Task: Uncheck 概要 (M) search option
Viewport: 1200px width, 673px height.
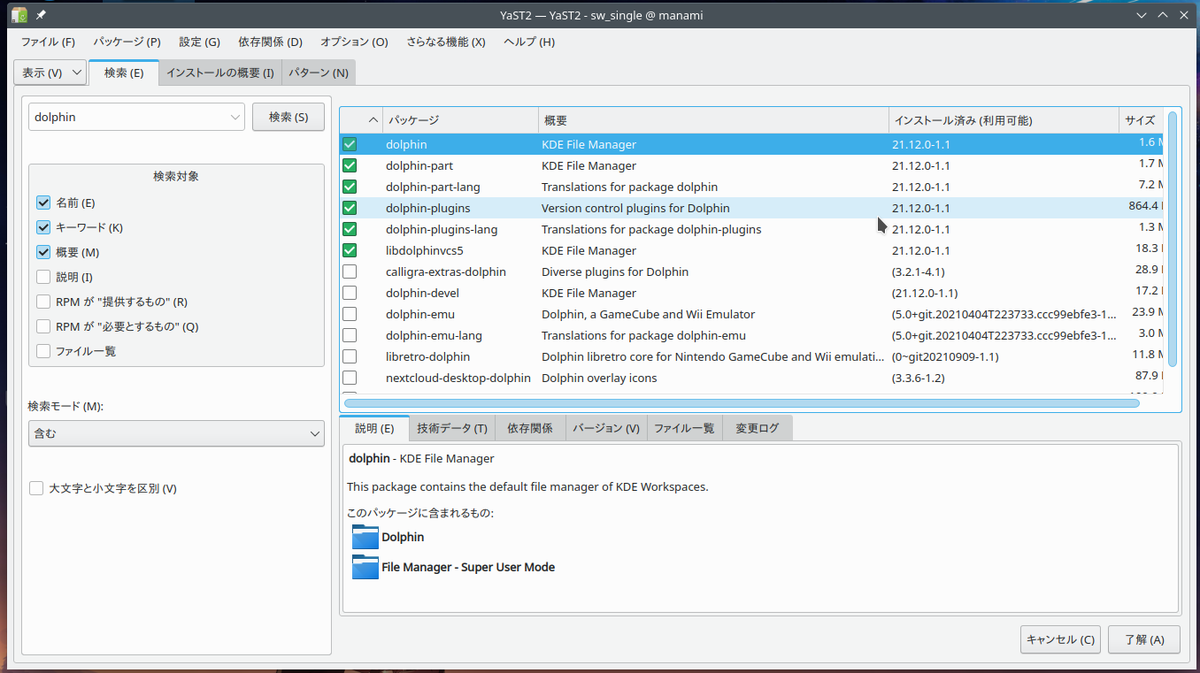Action: (43, 252)
